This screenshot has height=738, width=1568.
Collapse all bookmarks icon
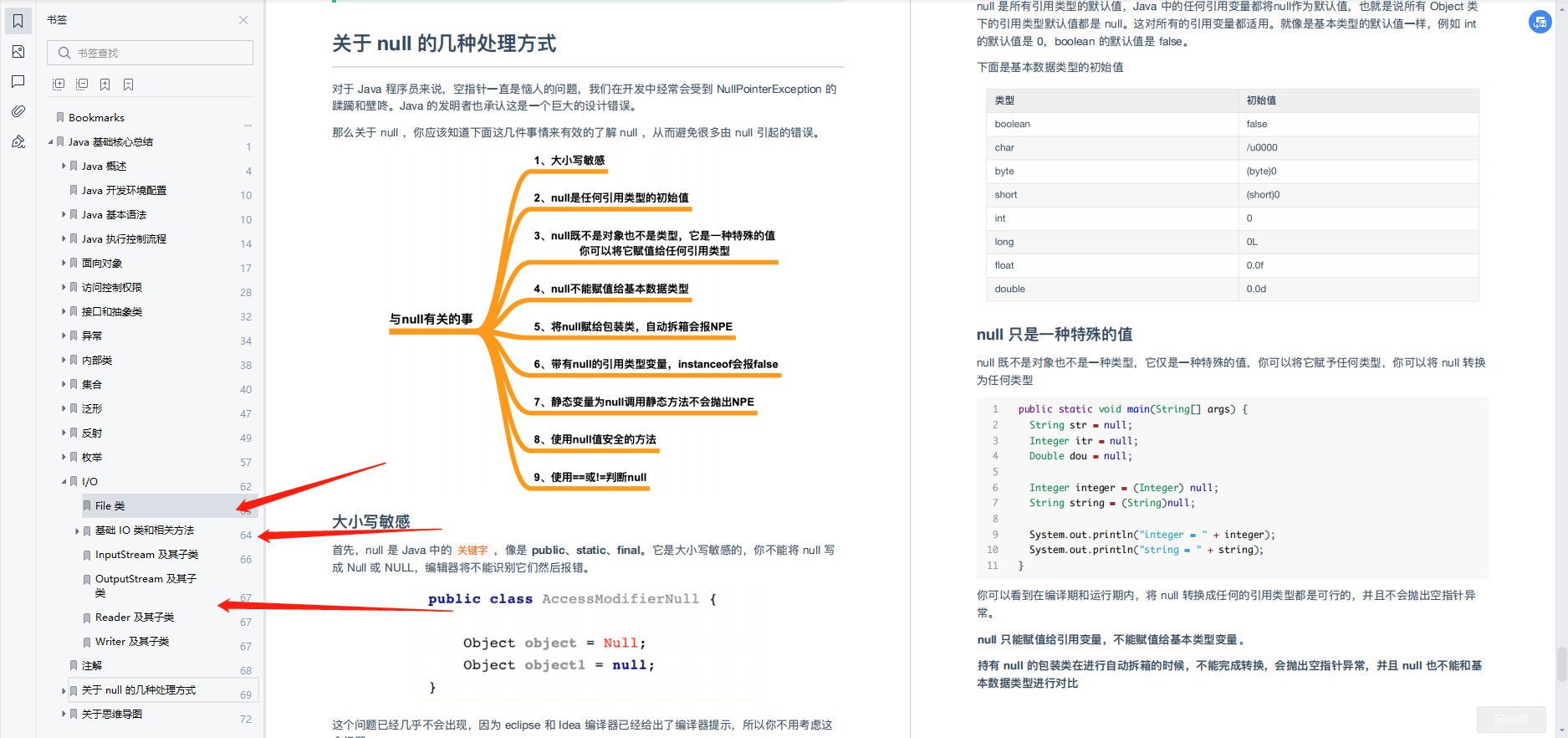pyautogui.click(x=82, y=85)
